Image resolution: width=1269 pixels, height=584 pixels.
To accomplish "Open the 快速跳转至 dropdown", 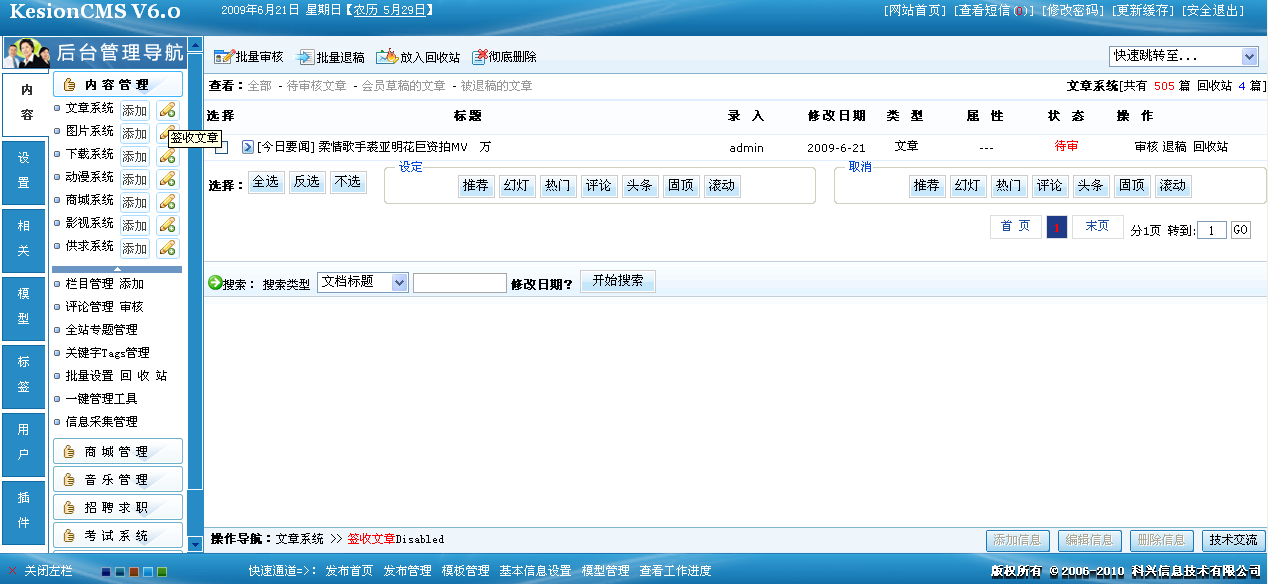I will point(1182,56).
